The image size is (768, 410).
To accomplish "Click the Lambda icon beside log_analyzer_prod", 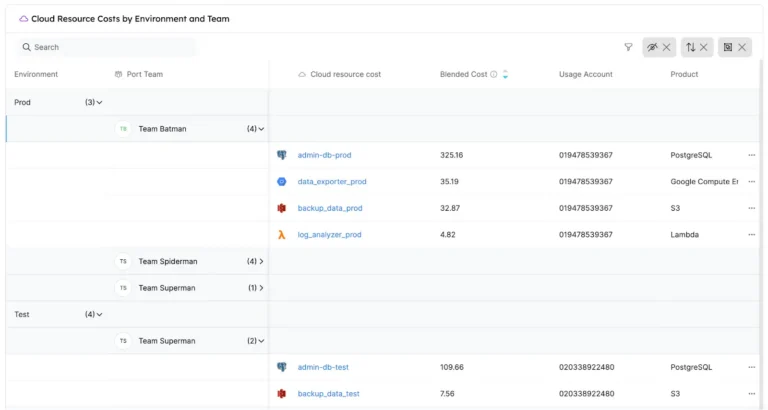I will pos(282,235).
